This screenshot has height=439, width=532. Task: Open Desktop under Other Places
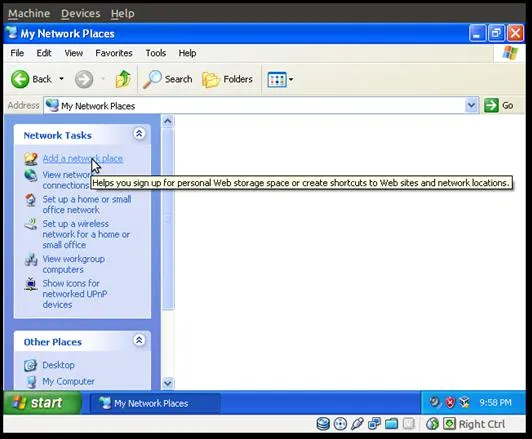(58, 365)
